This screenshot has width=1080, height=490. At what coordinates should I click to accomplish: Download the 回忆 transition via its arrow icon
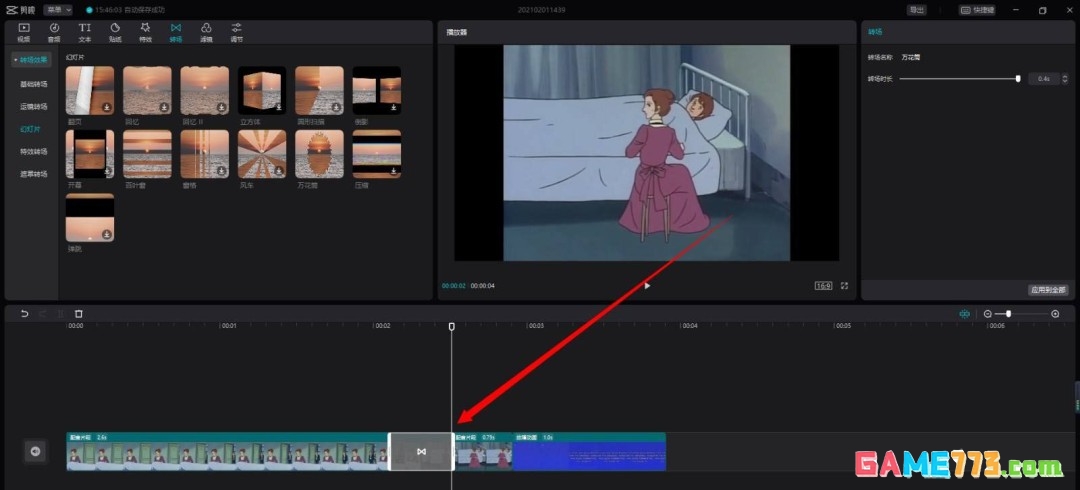164,108
